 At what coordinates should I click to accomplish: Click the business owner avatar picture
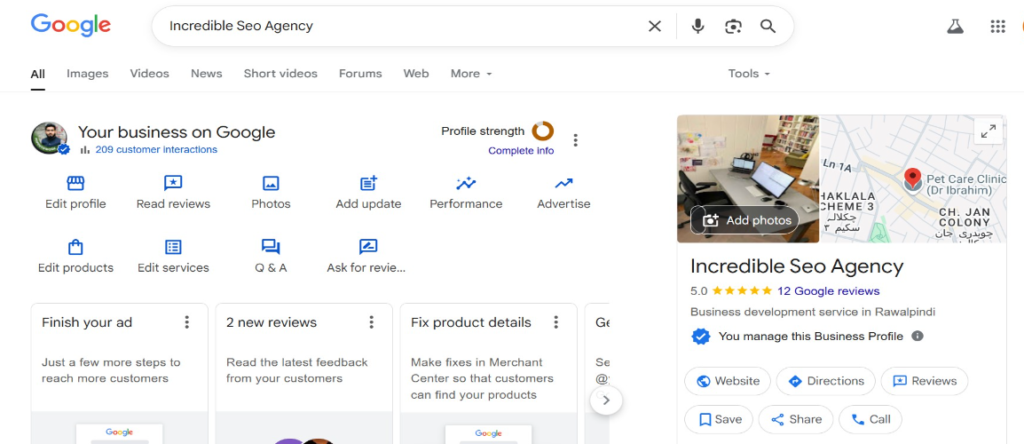pos(49,138)
